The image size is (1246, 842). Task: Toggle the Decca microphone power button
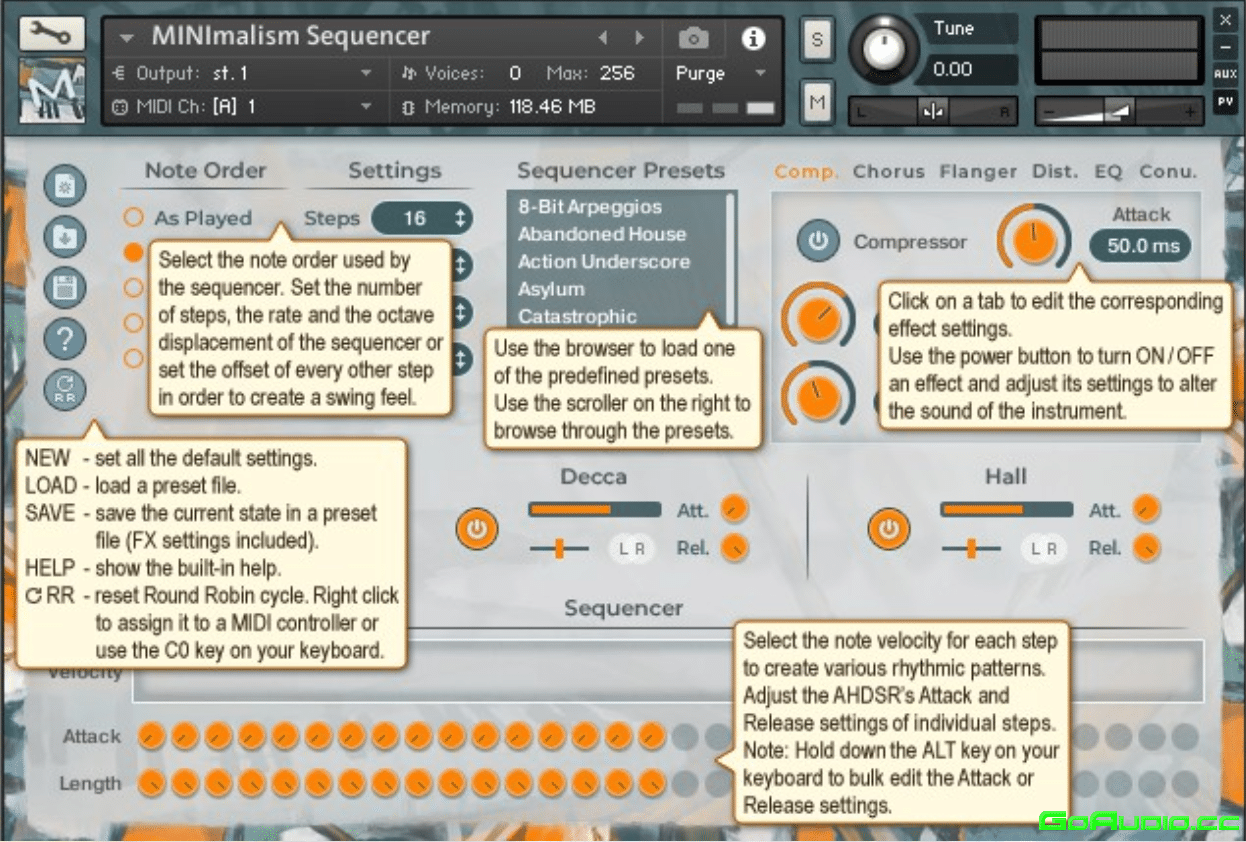477,529
